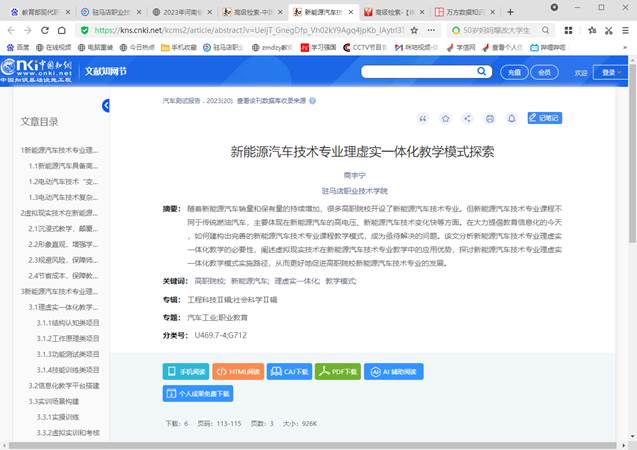Click the browser side search field

(500, 30)
